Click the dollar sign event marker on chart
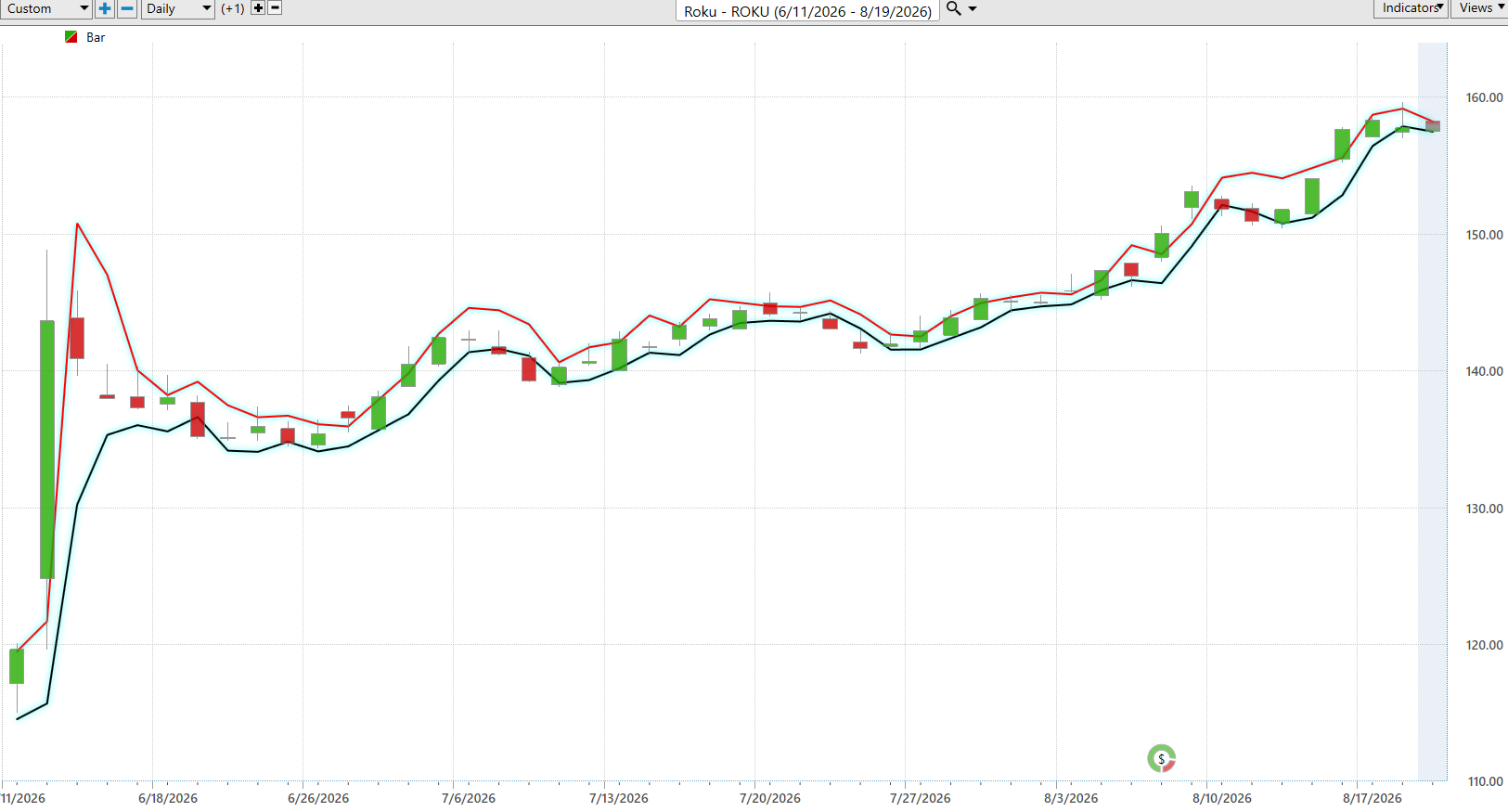The width and height of the screenshot is (1508, 812). click(x=1161, y=759)
